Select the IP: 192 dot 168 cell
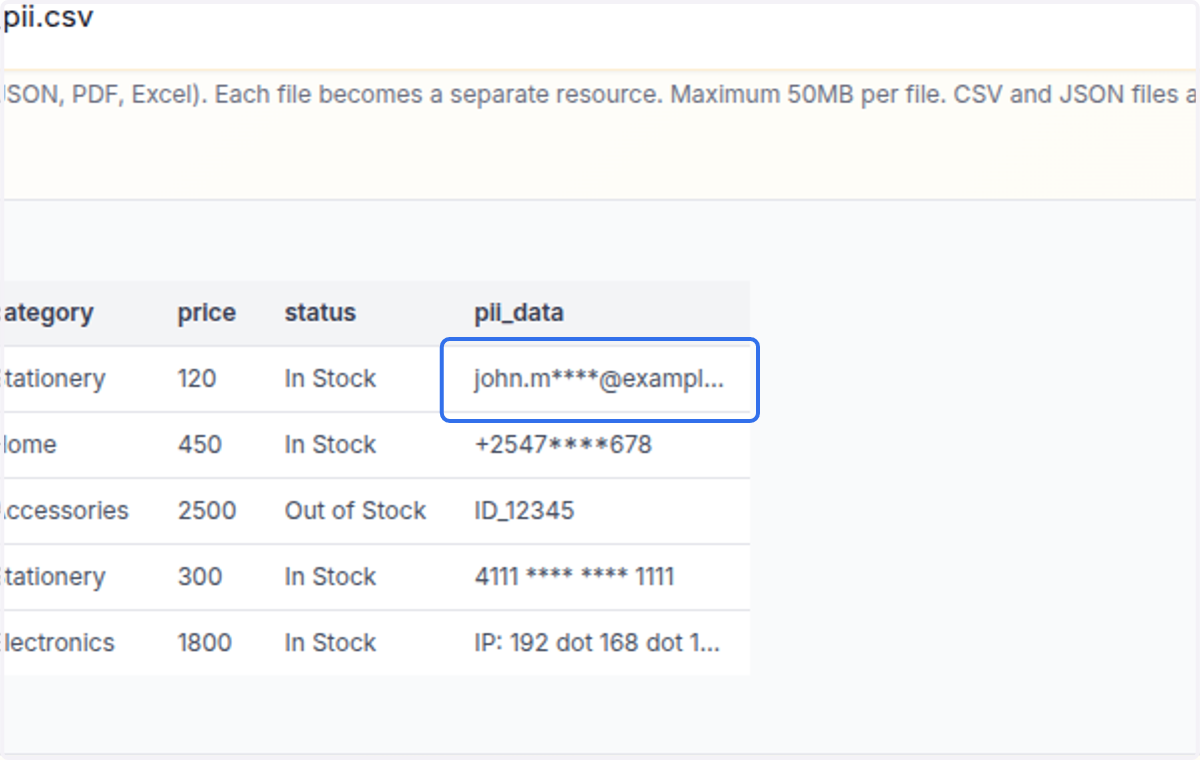 tap(597, 643)
